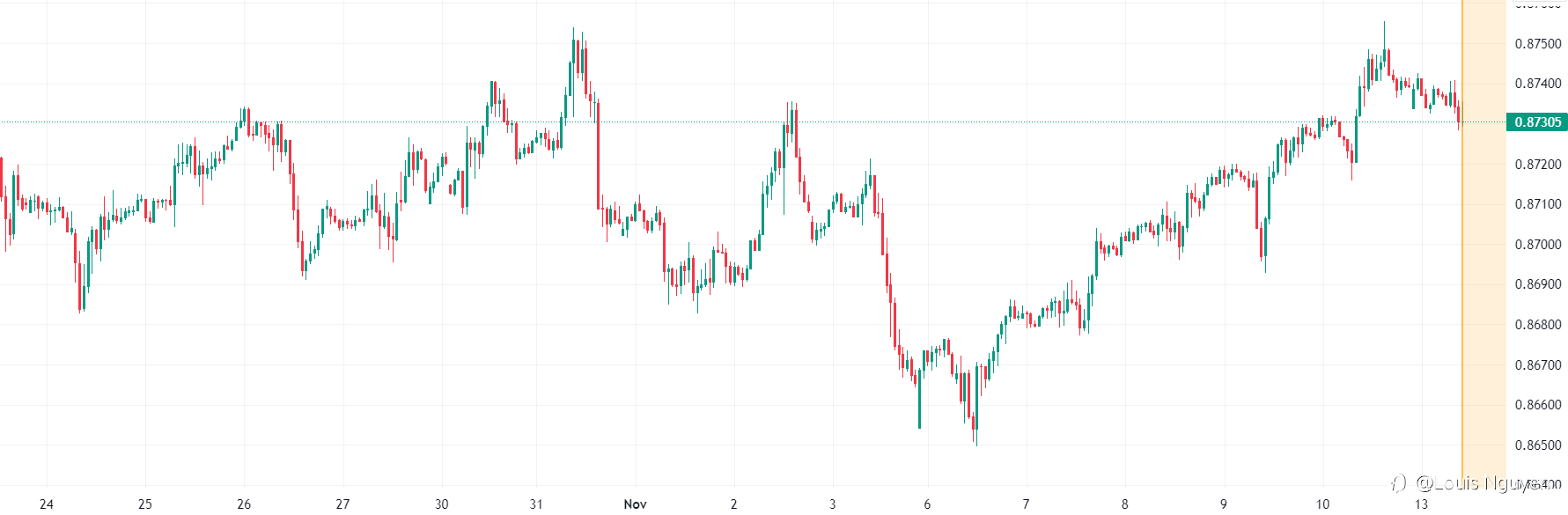Viewport: 1568px width, 515px height.
Task: Click the watermark icon beside @Louis Nguyen
Action: 1398,482
